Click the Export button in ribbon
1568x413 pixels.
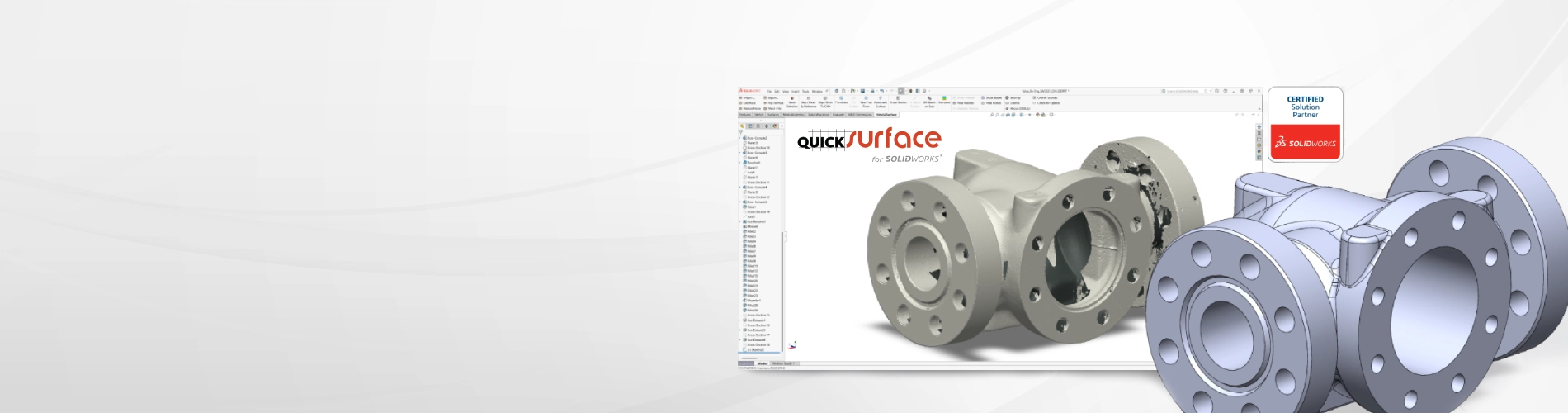tap(772, 97)
